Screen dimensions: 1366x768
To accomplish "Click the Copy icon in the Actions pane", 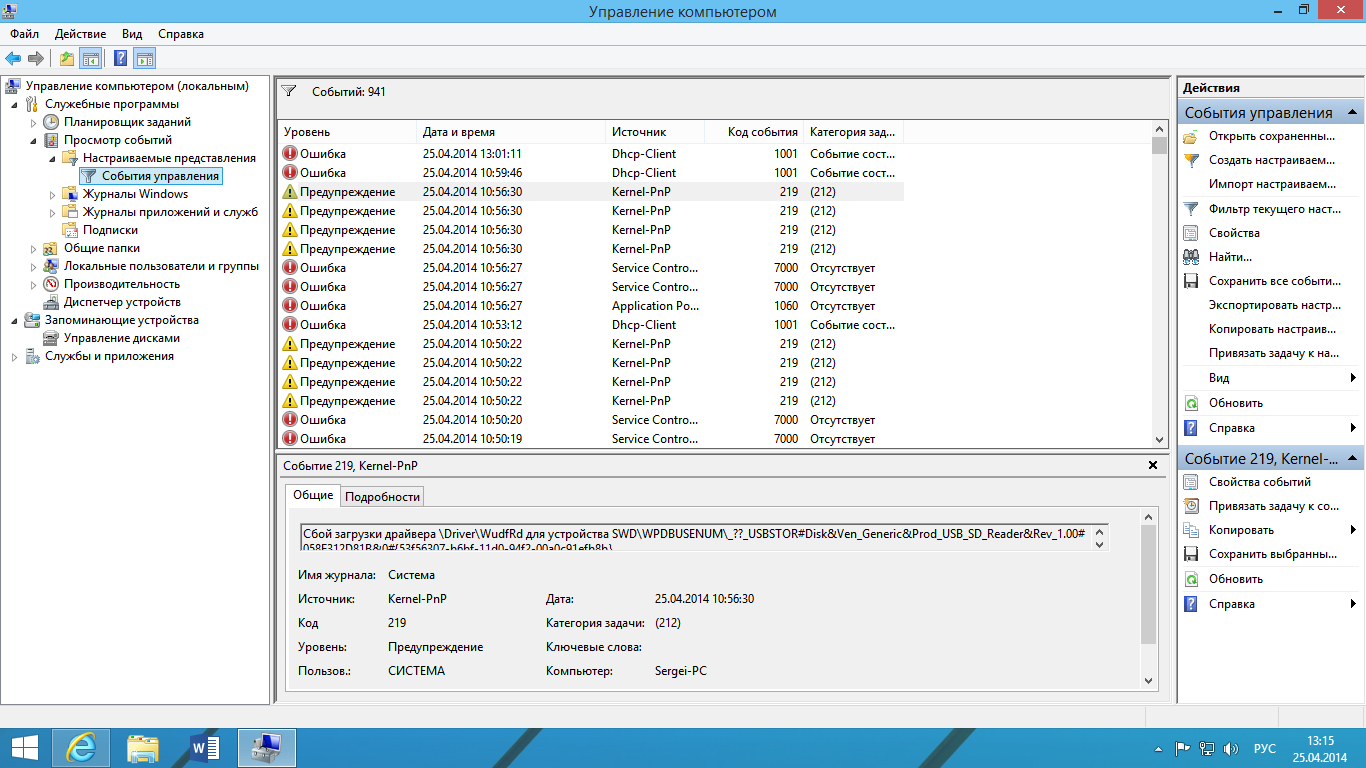I will [x=1191, y=530].
